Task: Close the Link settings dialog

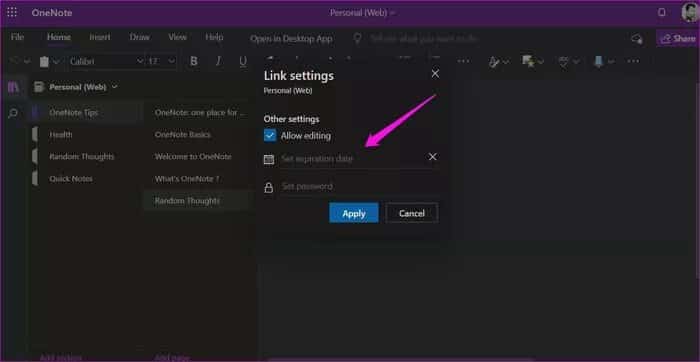Action: tap(435, 74)
